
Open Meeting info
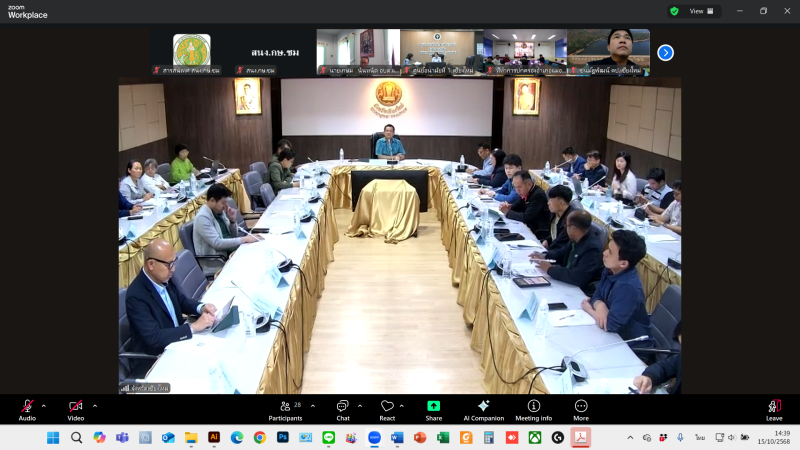coord(534,410)
